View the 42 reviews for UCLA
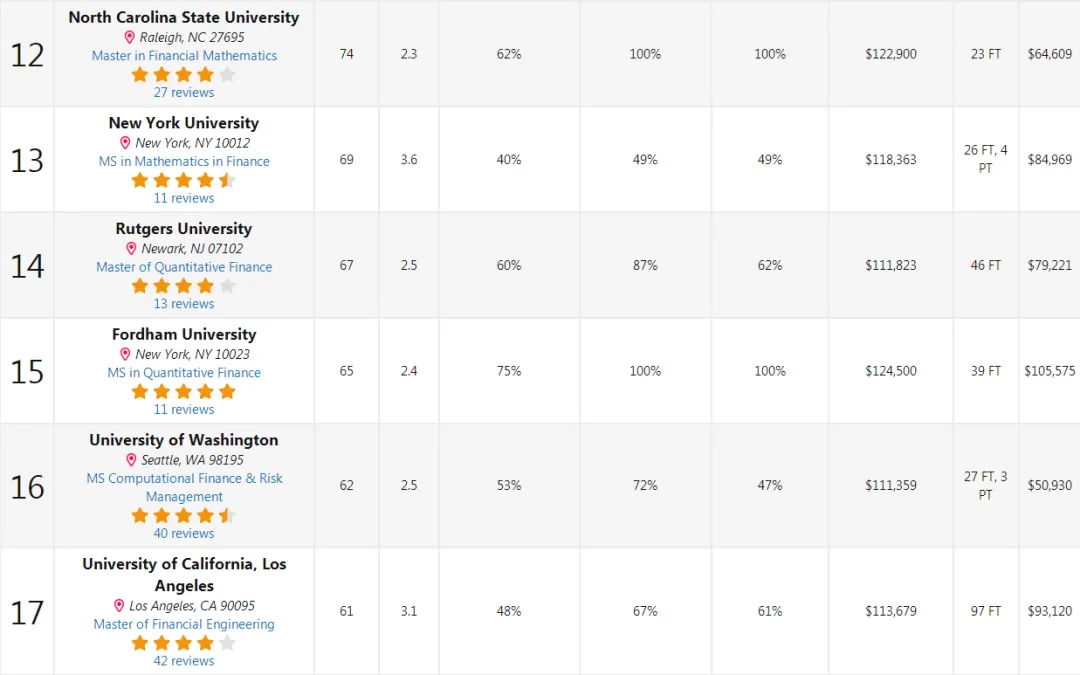The height and width of the screenshot is (675, 1080). click(x=184, y=661)
